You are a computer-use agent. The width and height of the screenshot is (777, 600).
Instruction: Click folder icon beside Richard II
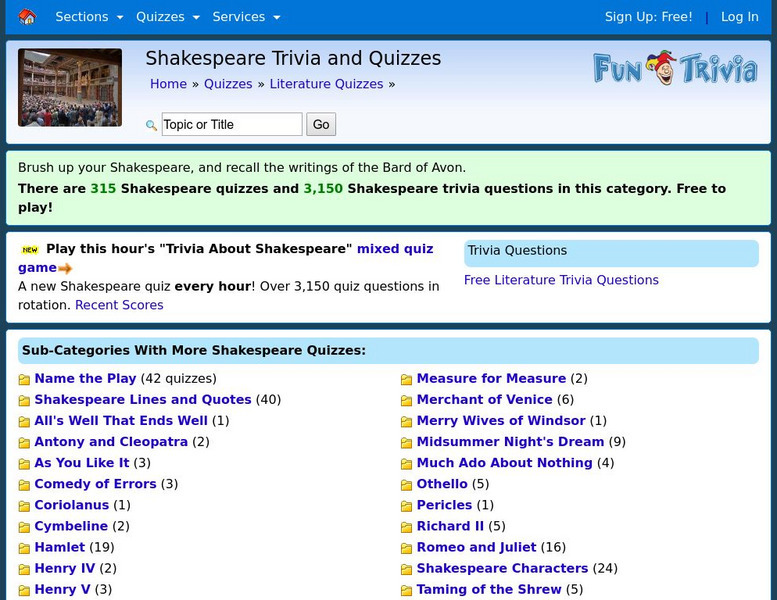(406, 527)
